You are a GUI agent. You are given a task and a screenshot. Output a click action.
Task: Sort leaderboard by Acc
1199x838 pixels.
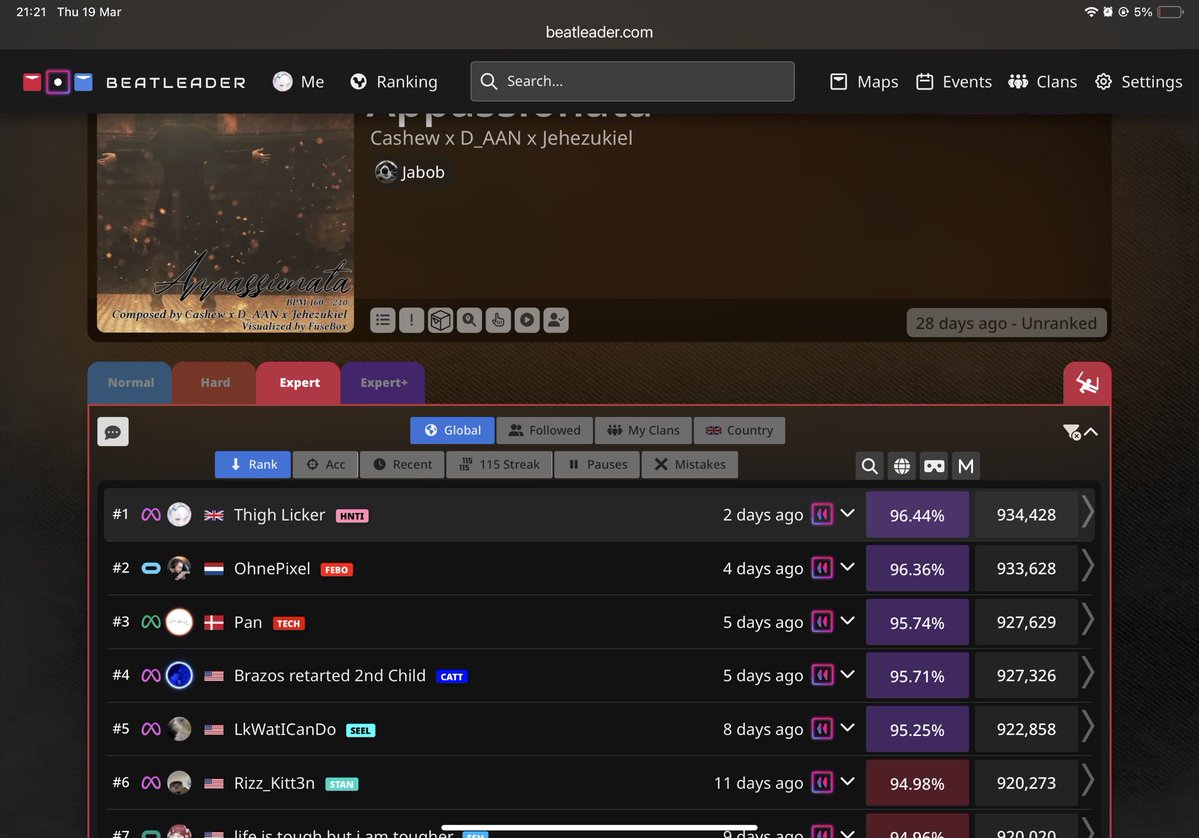[326, 464]
